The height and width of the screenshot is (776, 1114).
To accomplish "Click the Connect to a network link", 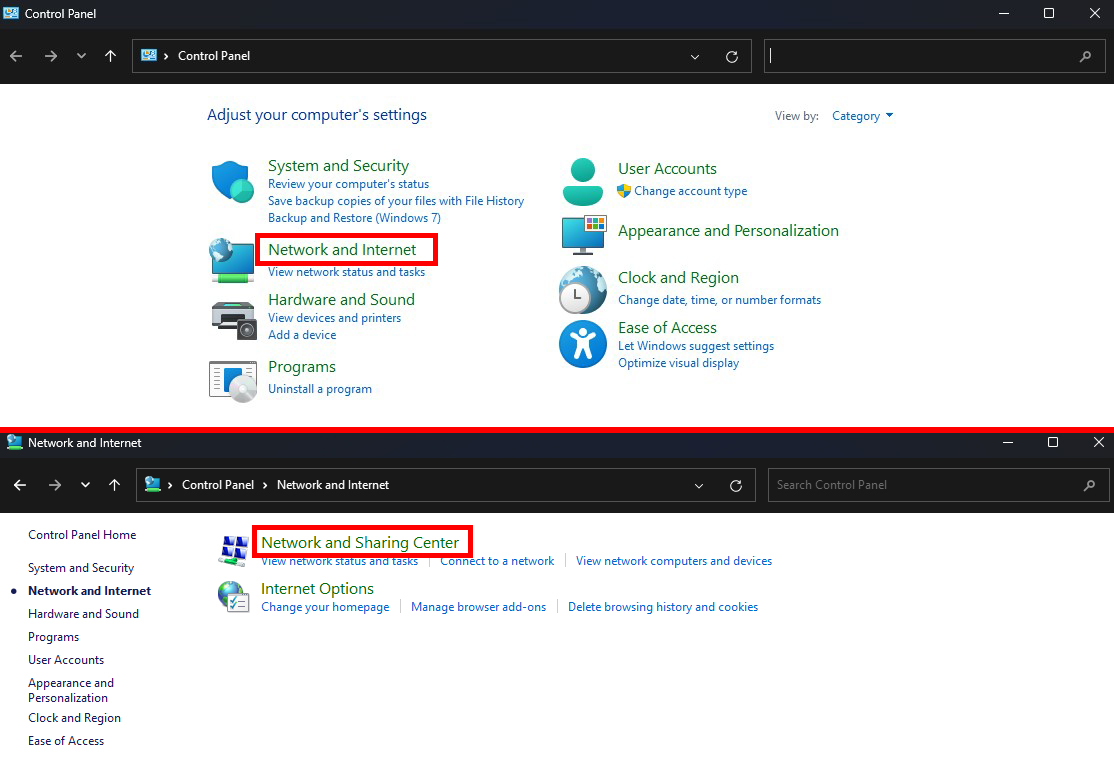I will point(497,561).
